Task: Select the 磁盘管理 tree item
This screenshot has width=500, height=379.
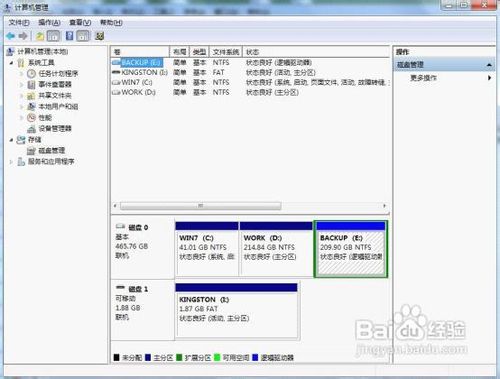Action: point(52,151)
